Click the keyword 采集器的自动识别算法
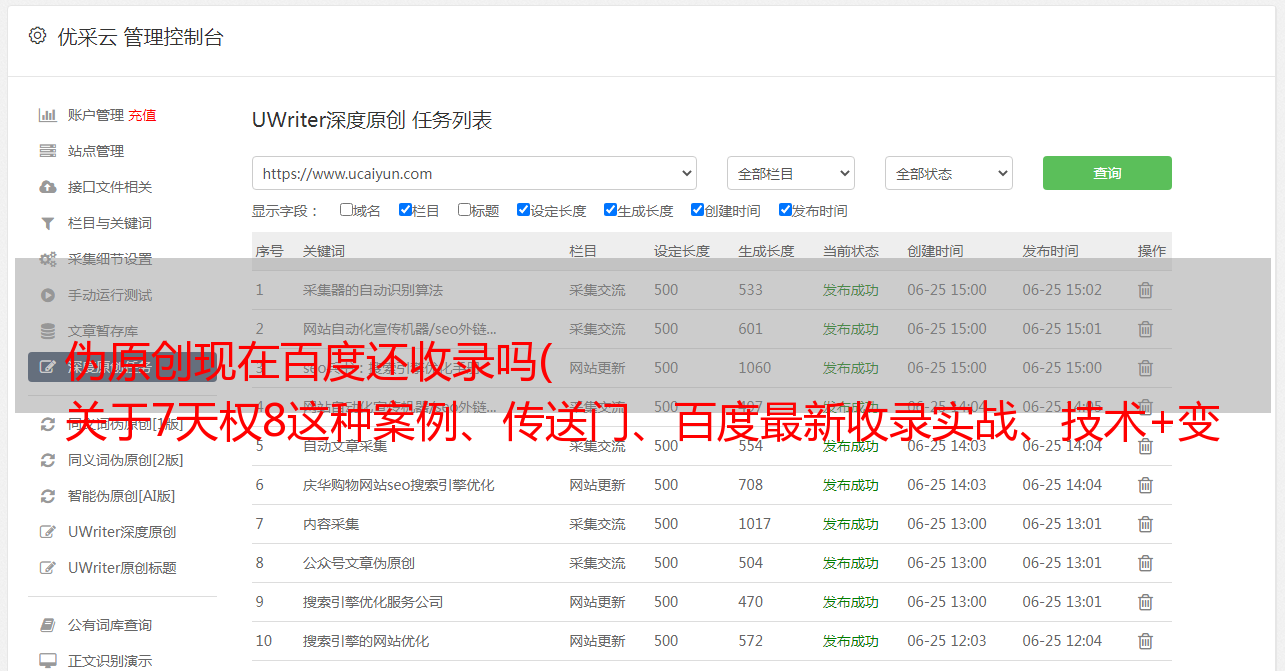This screenshot has width=1285, height=671. 373,290
